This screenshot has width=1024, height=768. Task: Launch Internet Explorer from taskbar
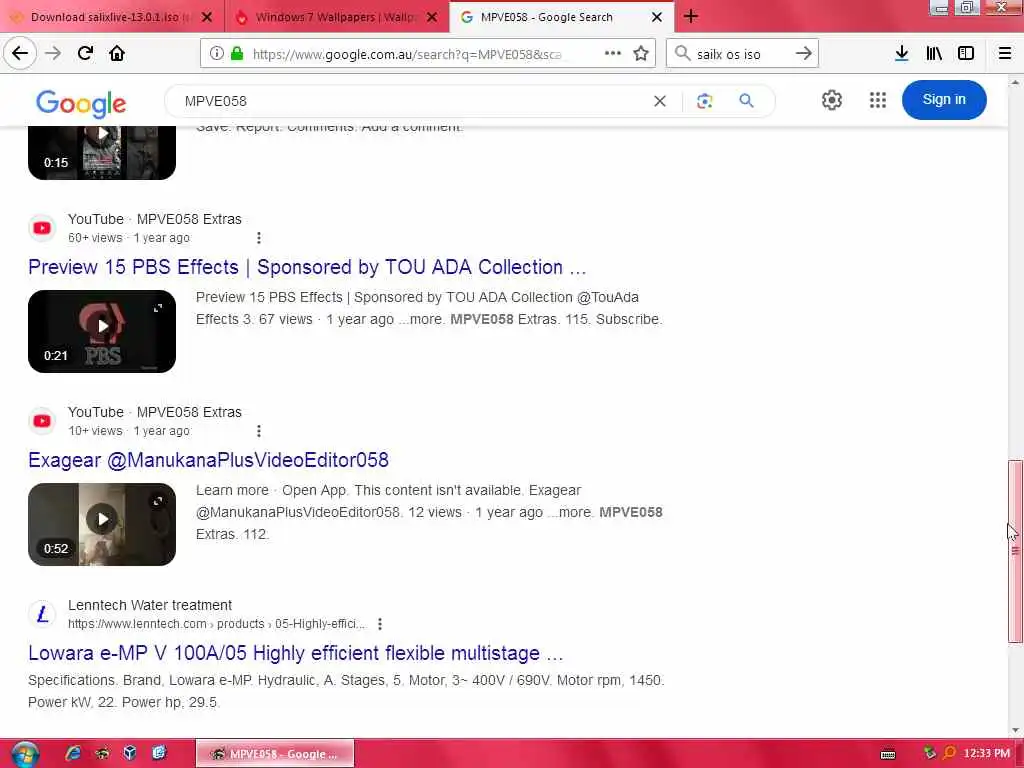tap(72, 754)
